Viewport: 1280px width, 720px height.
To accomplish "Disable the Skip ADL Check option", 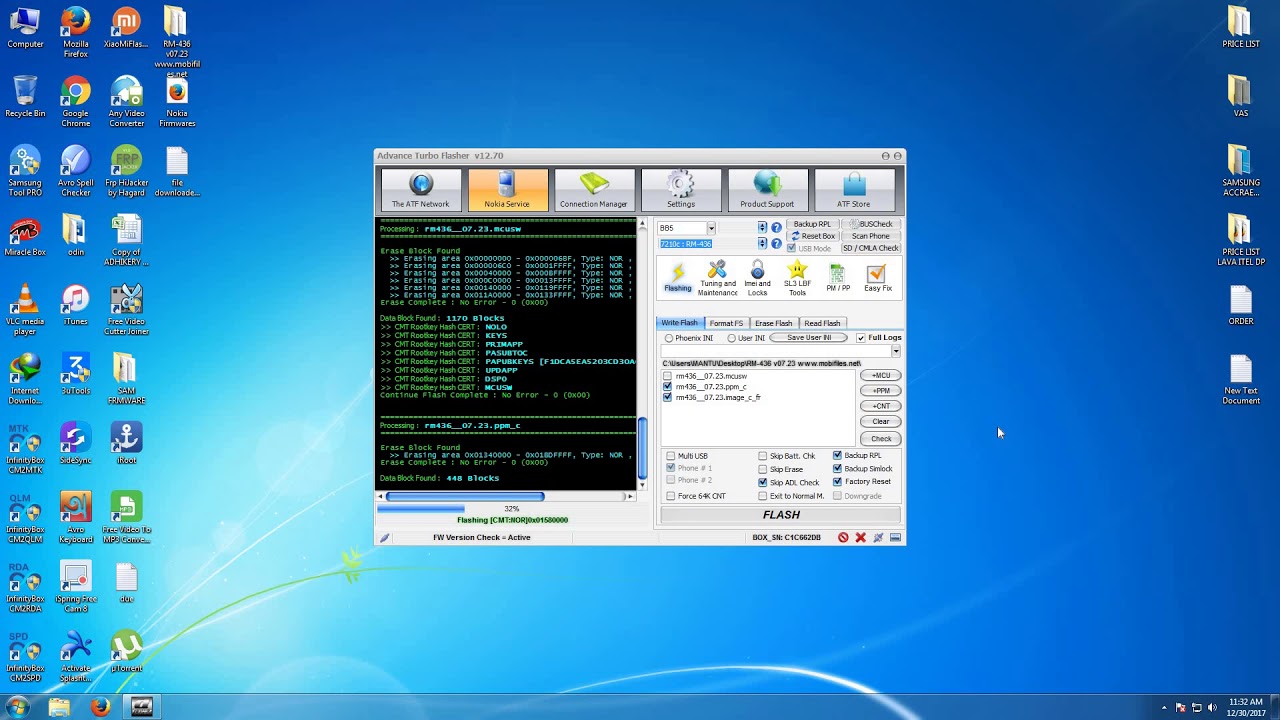I will point(763,483).
